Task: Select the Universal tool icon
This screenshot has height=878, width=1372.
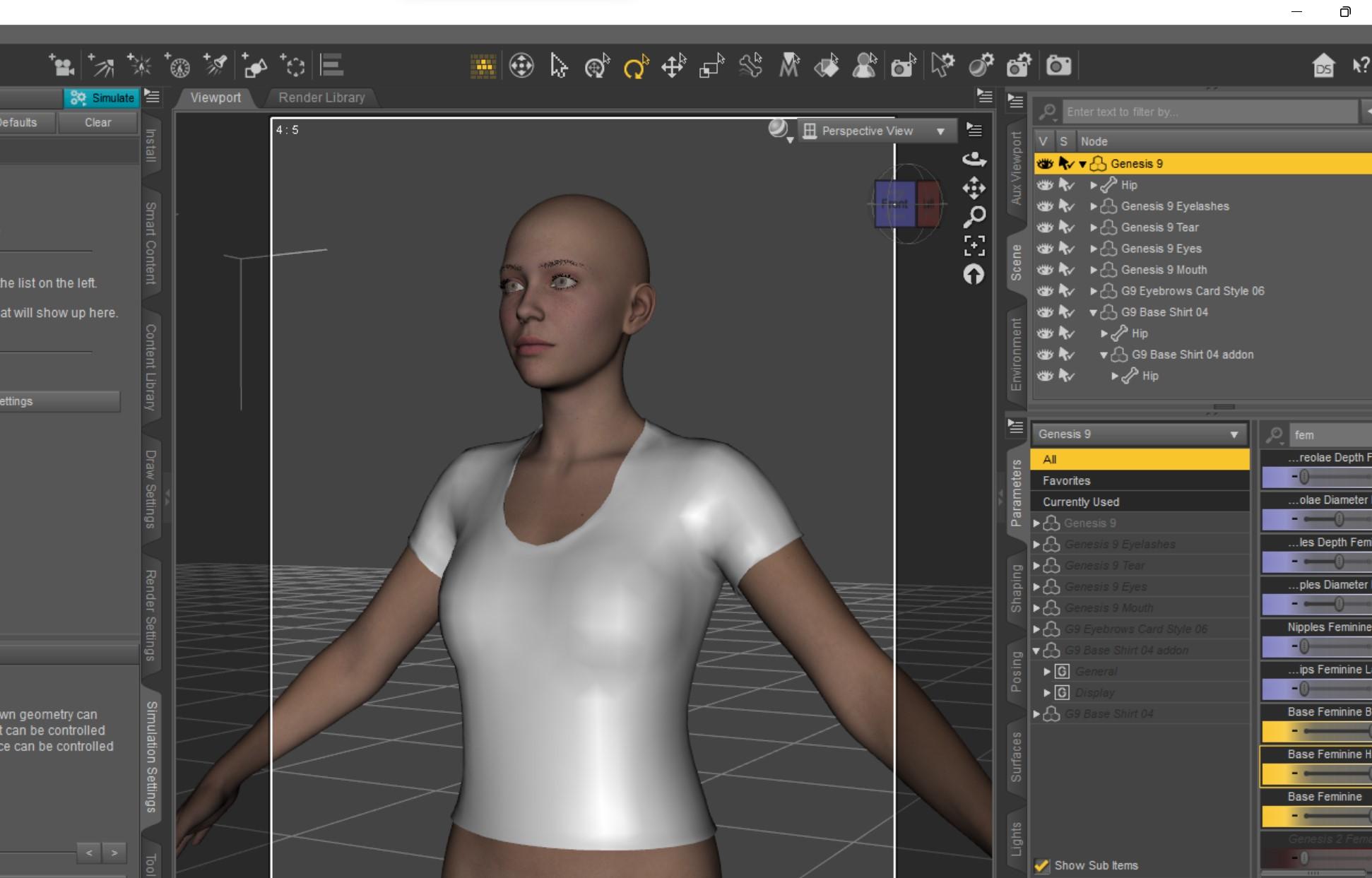Action: [x=597, y=66]
